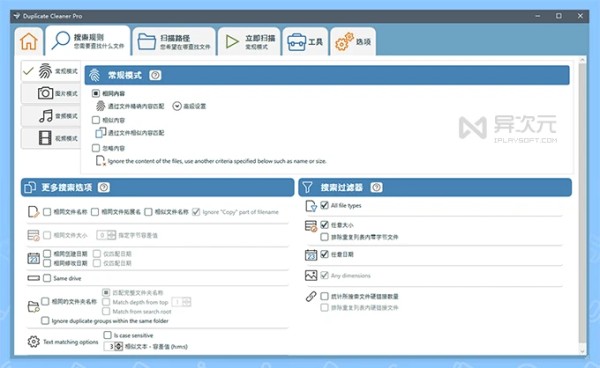
Task: Toggle Ignore "Copy" part of filename
Action: click(196, 212)
